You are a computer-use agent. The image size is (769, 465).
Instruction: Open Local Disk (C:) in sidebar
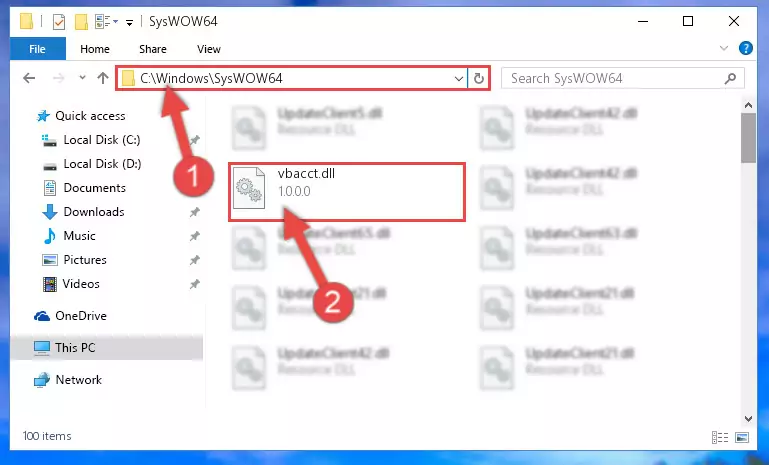coord(102,140)
